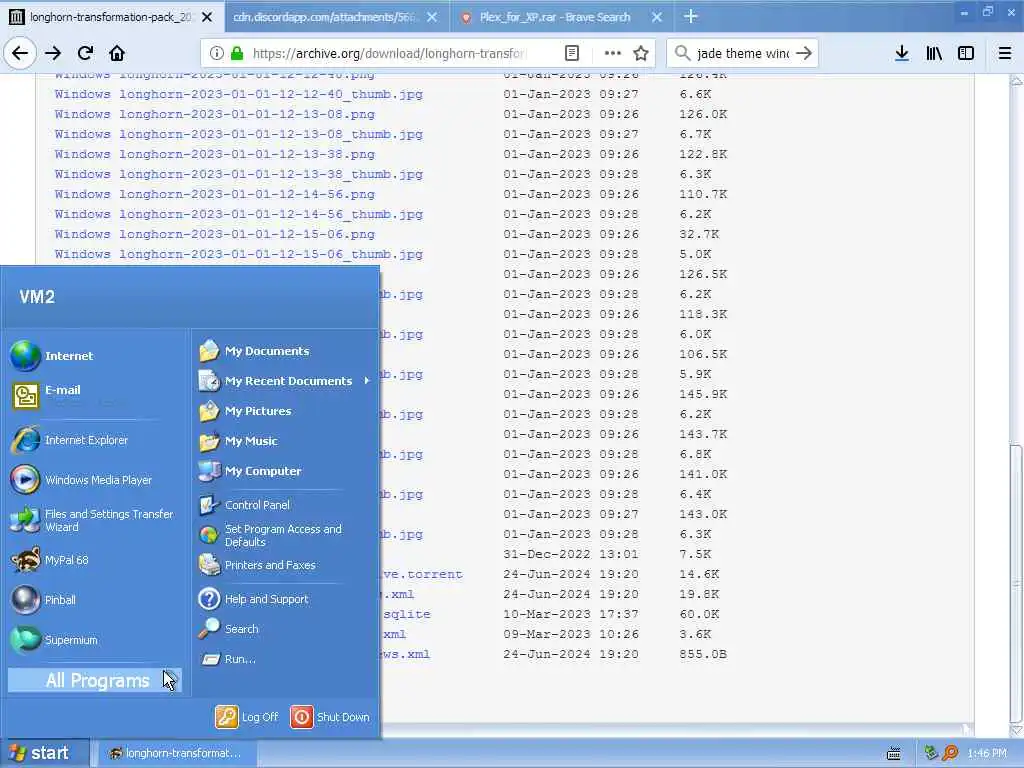This screenshot has width=1024, height=768.
Task: Toggle the sidebar icon
Action: (x=966, y=54)
